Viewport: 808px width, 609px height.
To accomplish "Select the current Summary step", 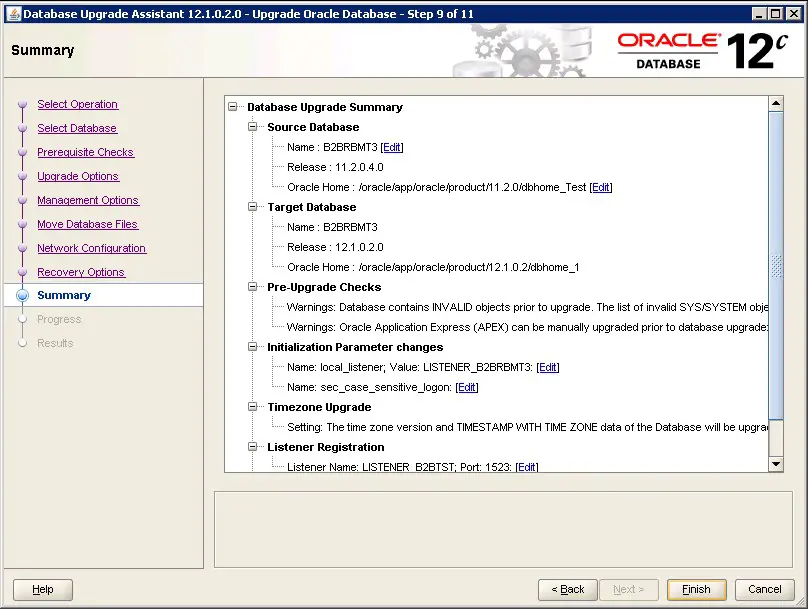I will point(64,295).
